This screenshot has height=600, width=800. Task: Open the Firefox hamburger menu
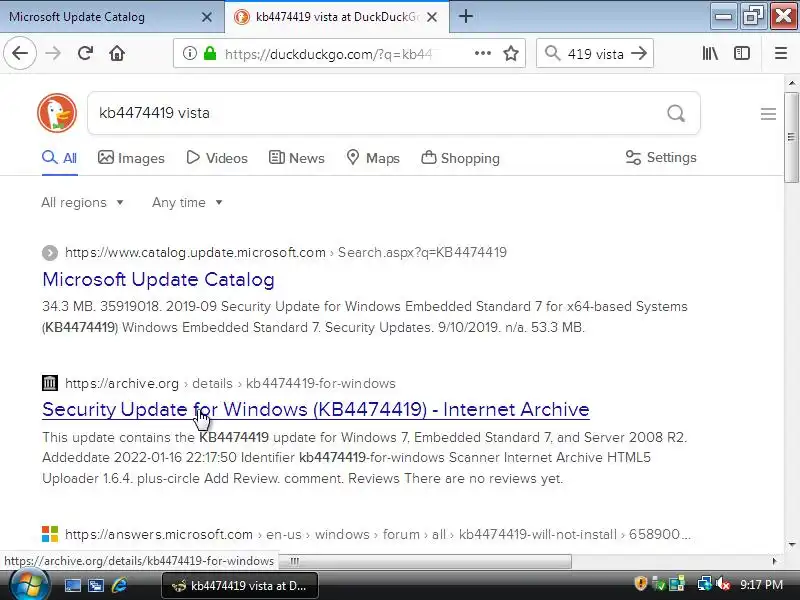point(781,53)
